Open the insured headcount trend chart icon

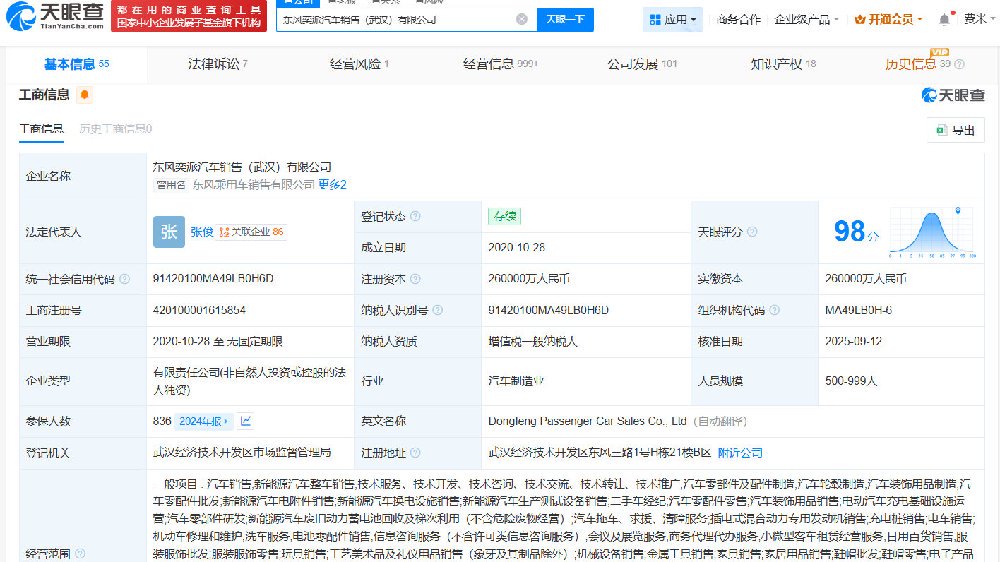point(246,421)
